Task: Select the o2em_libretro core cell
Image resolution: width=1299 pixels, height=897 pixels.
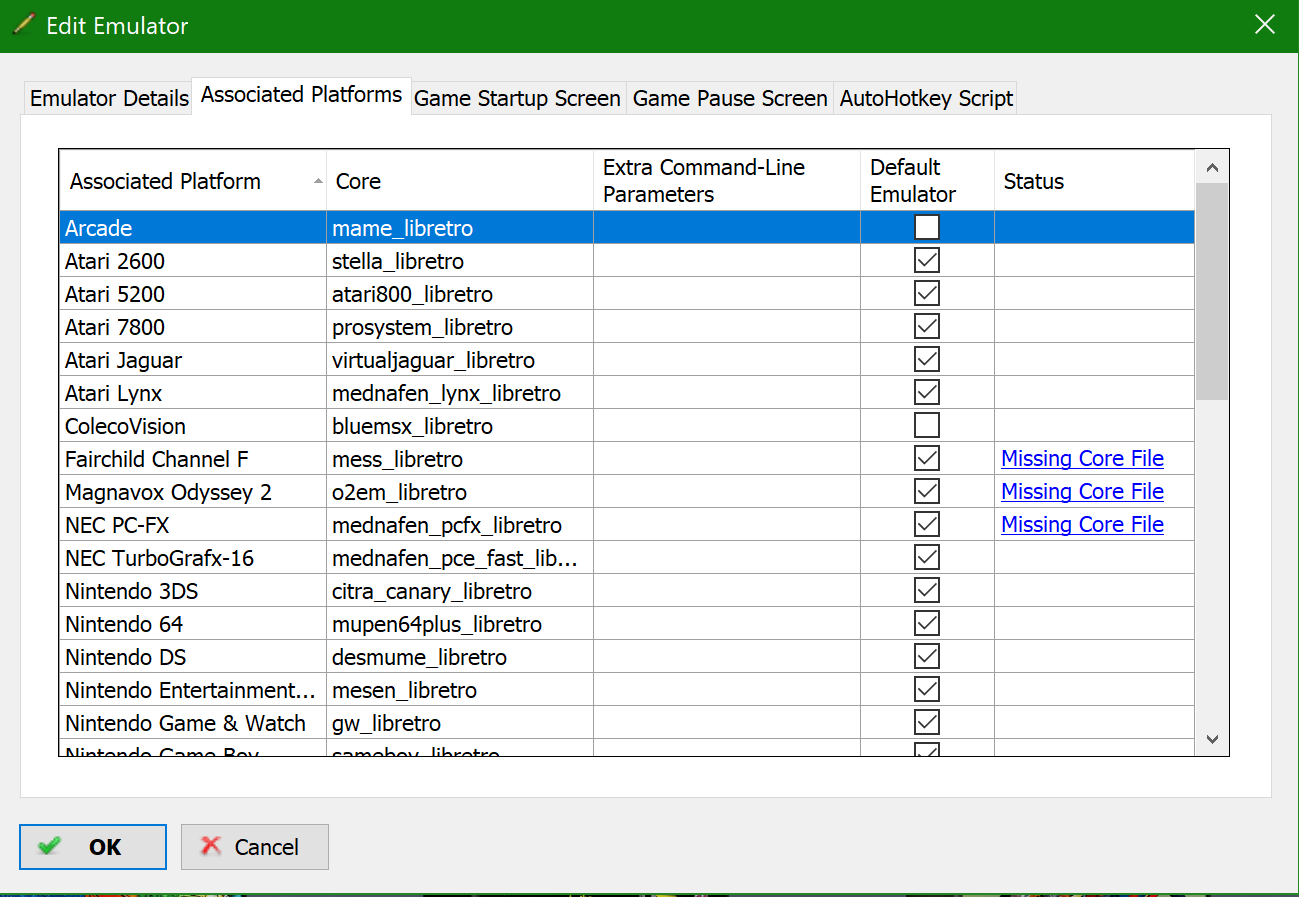Action: pyautogui.click(x=460, y=492)
